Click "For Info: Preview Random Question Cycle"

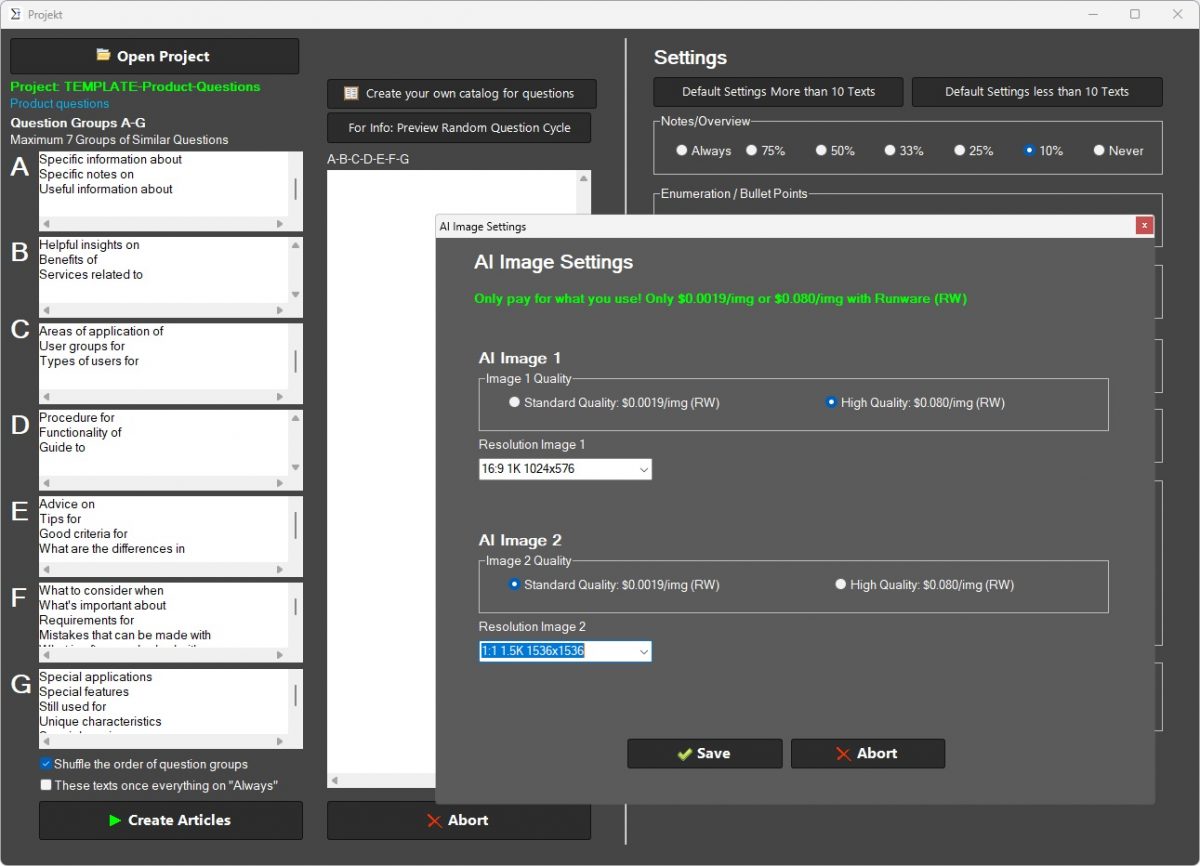tap(459, 127)
